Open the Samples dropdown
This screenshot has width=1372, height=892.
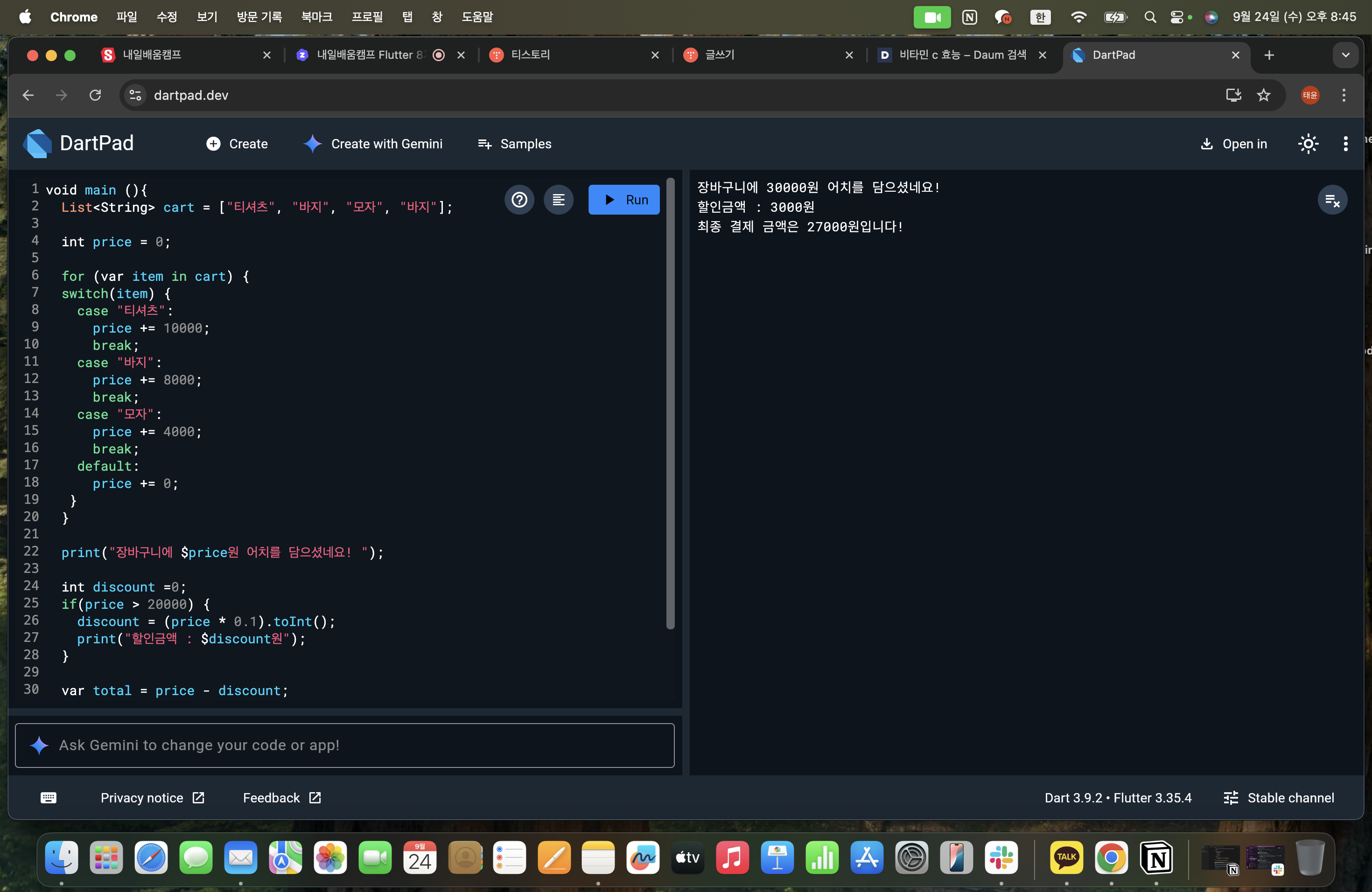click(514, 144)
